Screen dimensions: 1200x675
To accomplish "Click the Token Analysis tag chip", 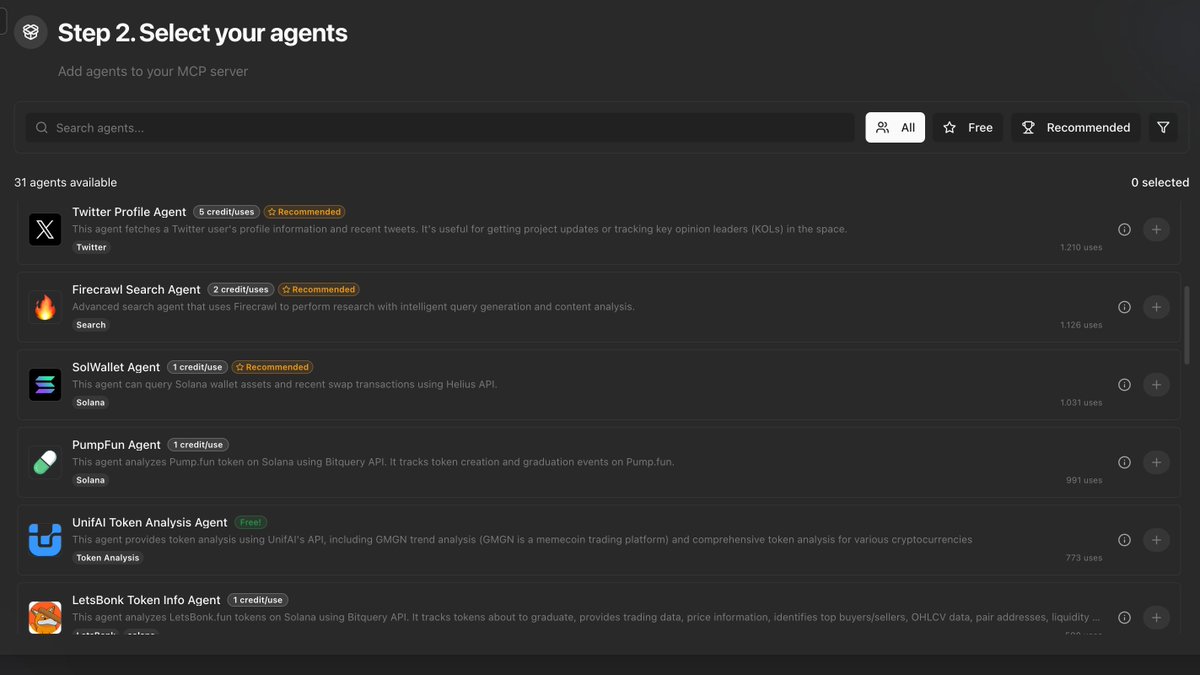I will click(108, 558).
